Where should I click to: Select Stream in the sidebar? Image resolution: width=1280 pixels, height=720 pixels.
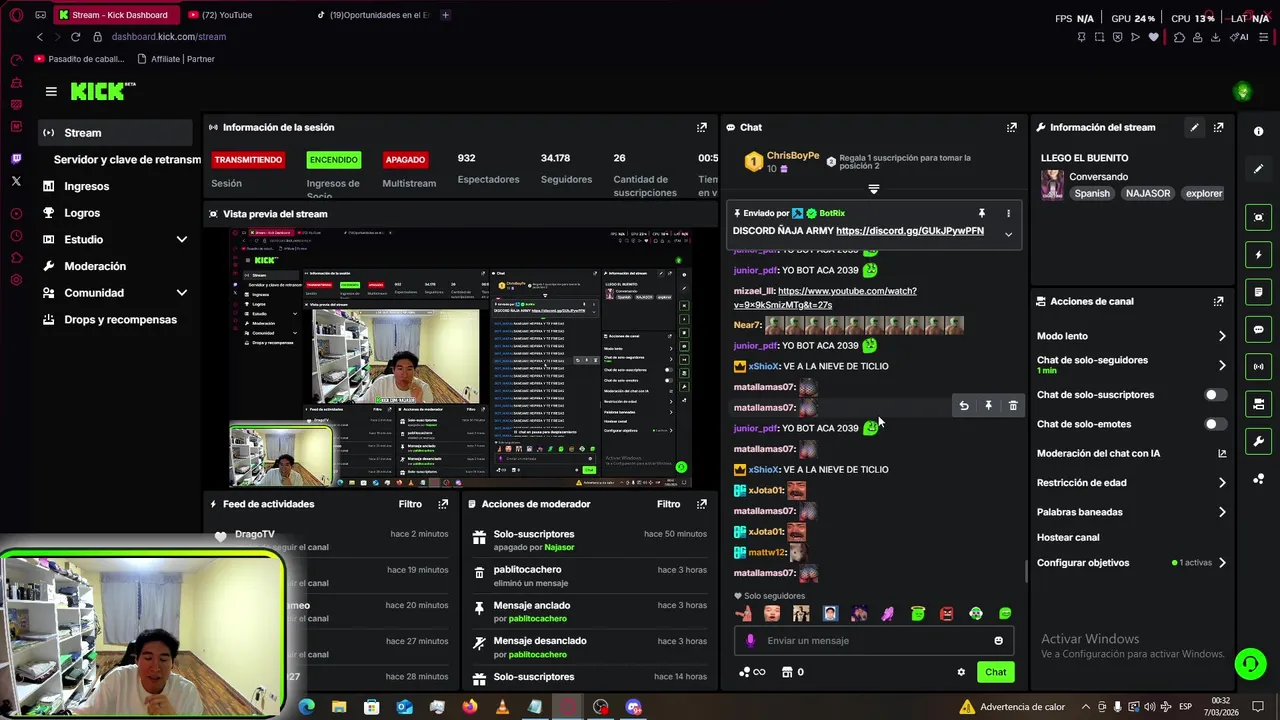[116, 133]
